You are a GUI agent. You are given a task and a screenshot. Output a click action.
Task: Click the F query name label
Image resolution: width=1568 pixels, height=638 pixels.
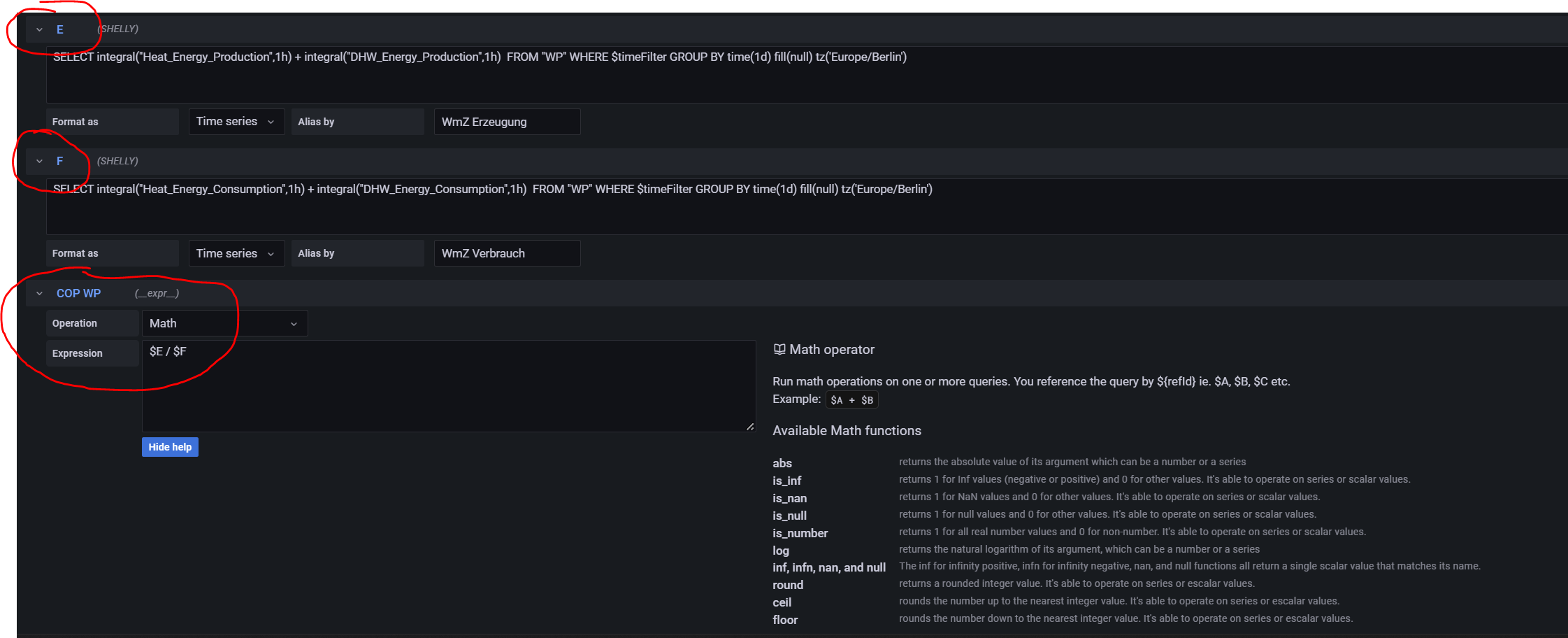tap(60, 161)
